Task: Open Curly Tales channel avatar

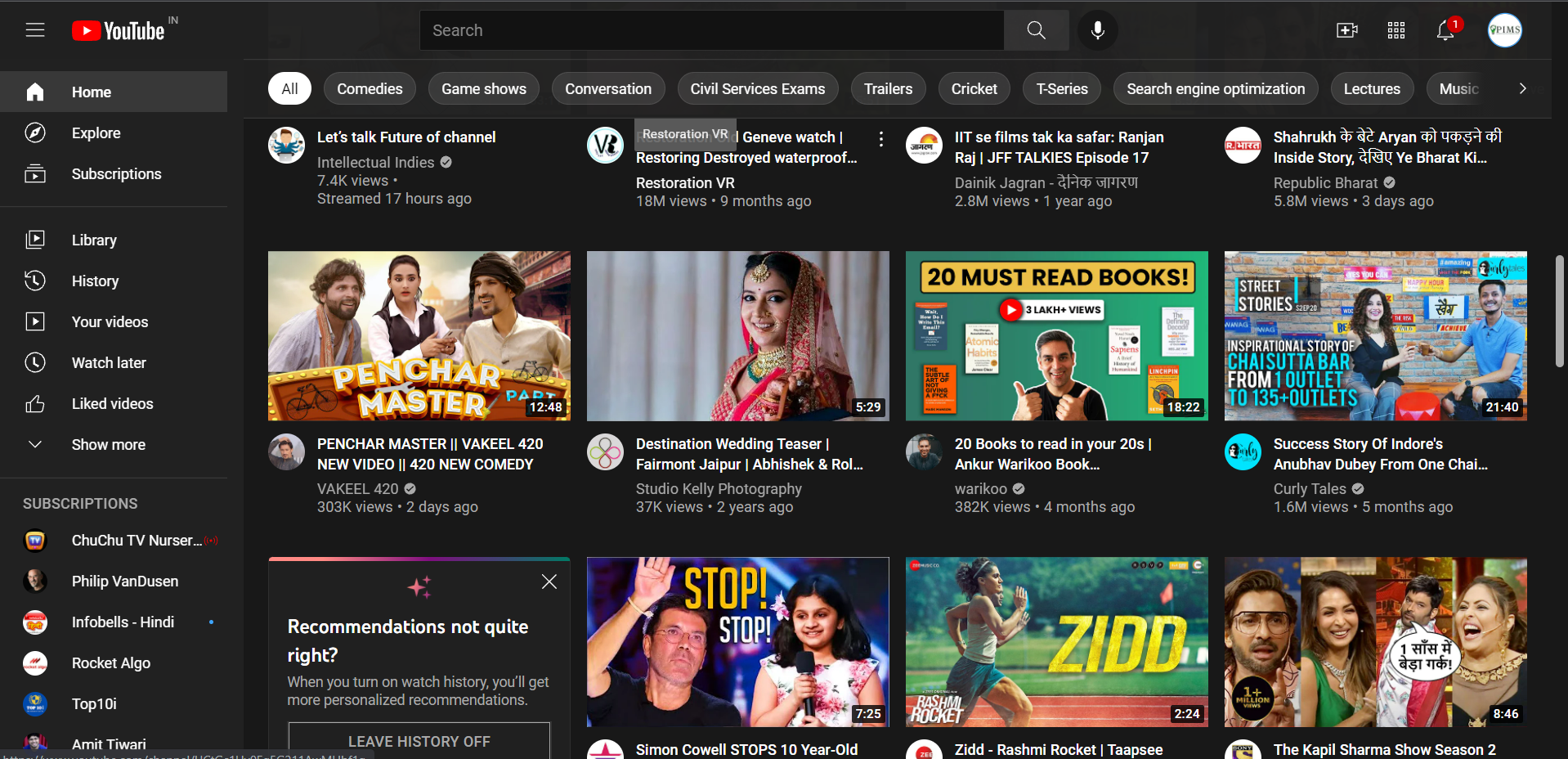Action: (1243, 451)
